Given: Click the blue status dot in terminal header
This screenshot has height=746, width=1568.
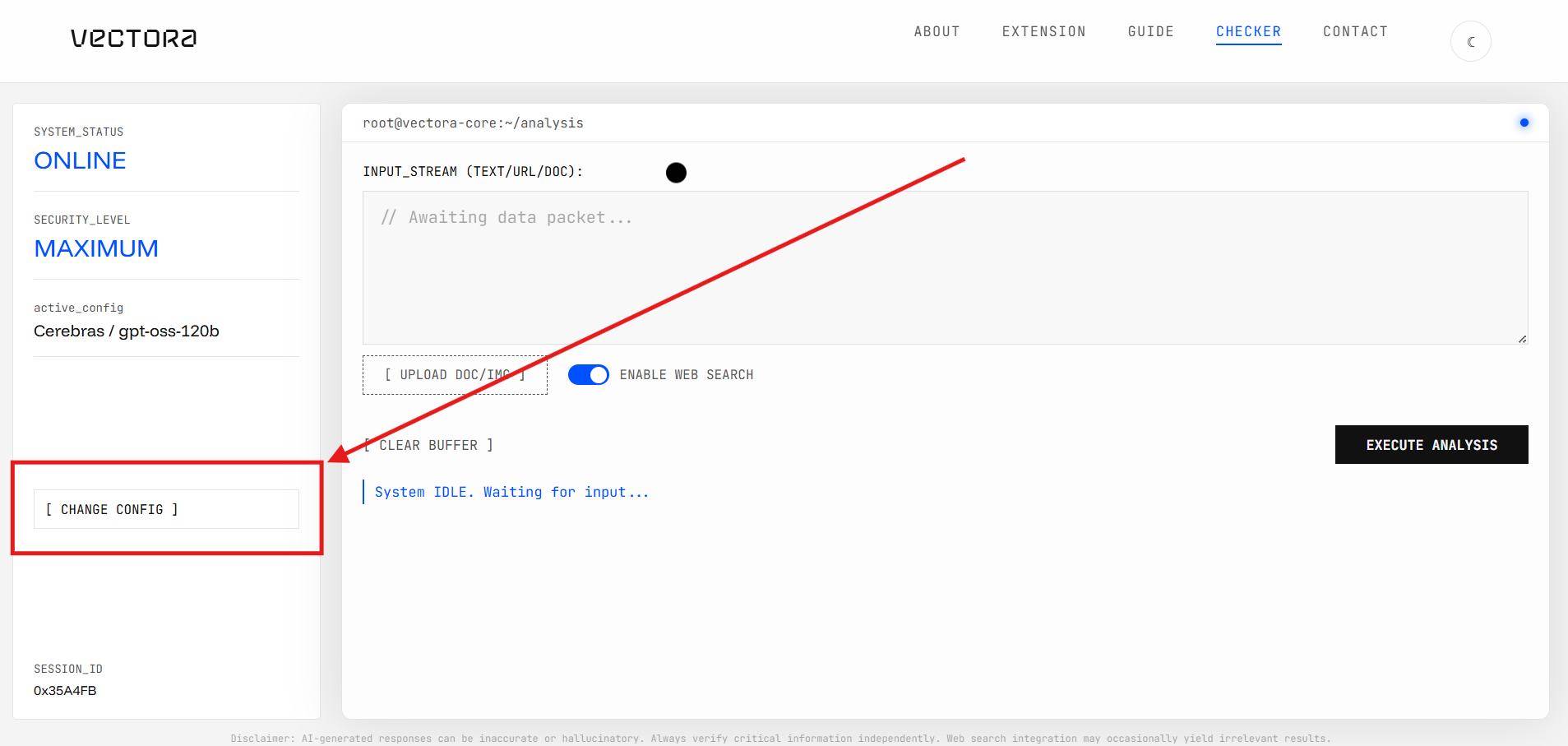Looking at the screenshot, I should click(x=1523, y=122).
